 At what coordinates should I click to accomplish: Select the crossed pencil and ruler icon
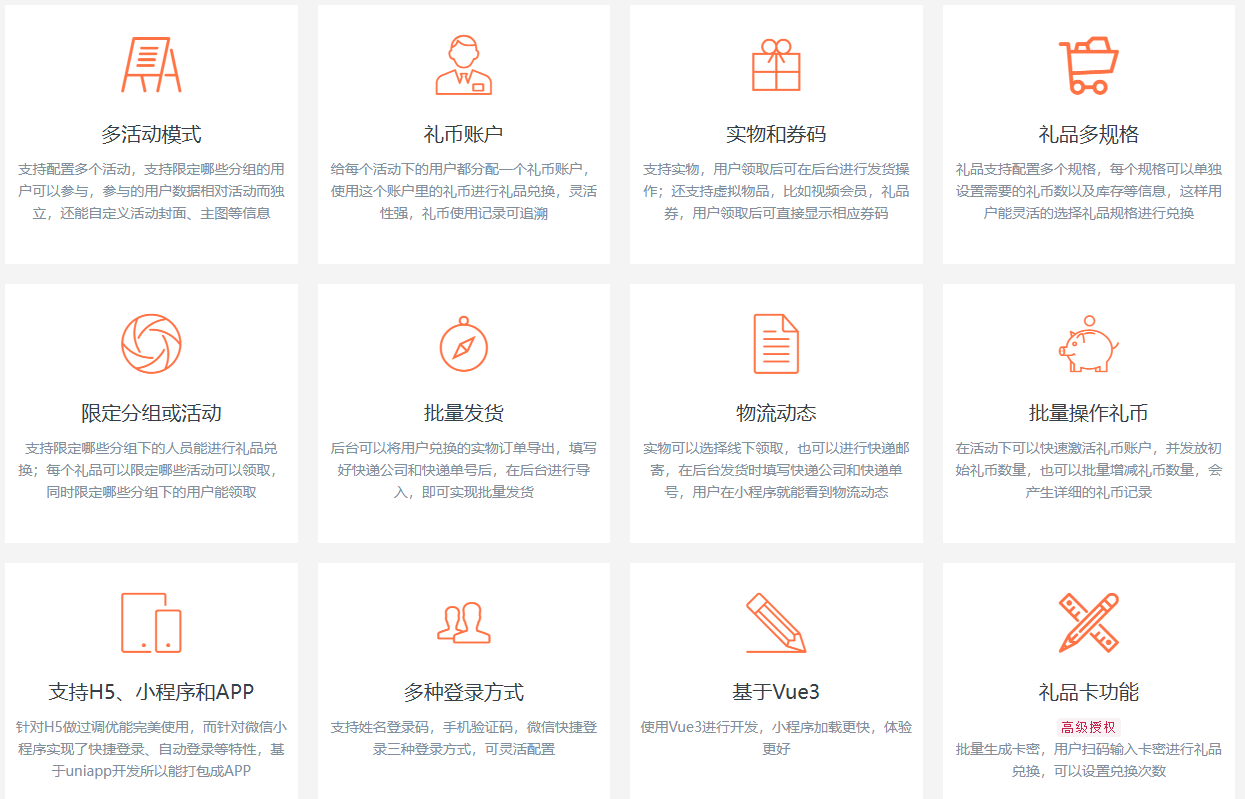tap(1088, 622)
